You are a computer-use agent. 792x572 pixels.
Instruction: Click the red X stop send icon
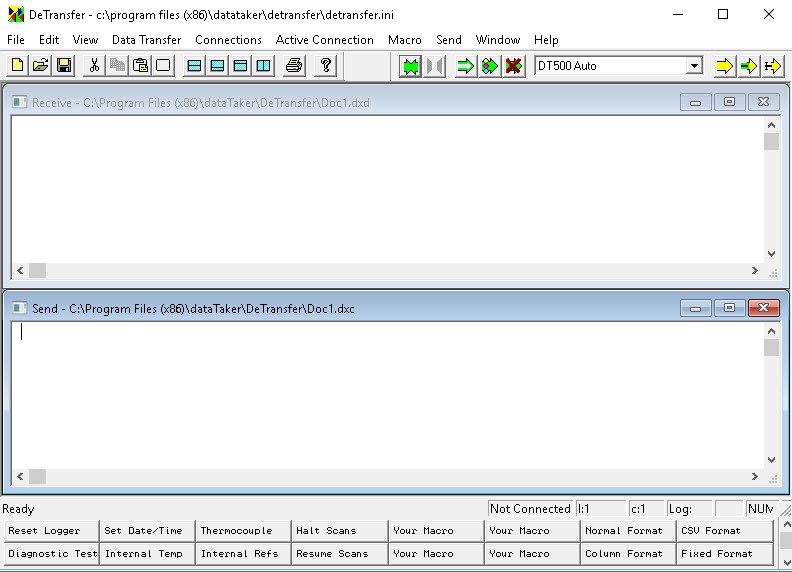[514, 66]
